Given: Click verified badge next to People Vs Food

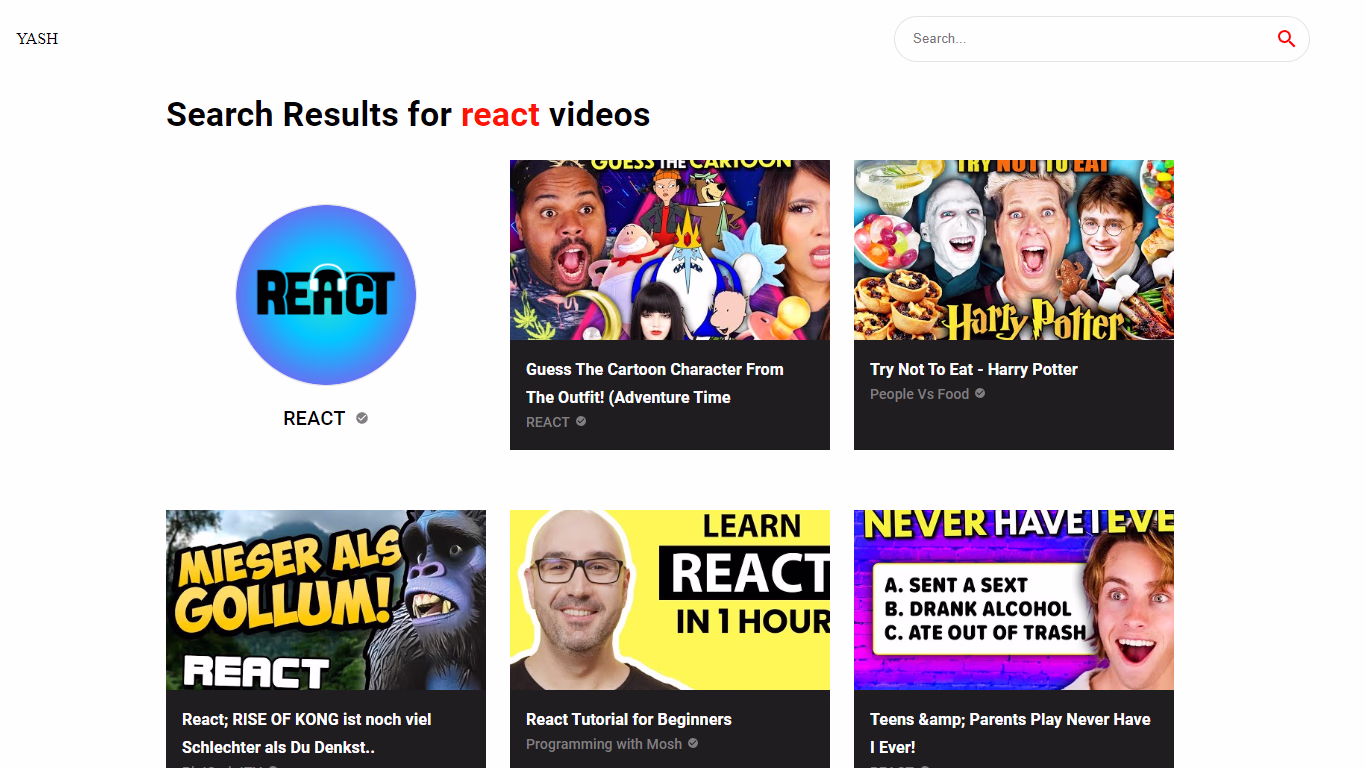Looking at the screenshot, I should point(980,394).
